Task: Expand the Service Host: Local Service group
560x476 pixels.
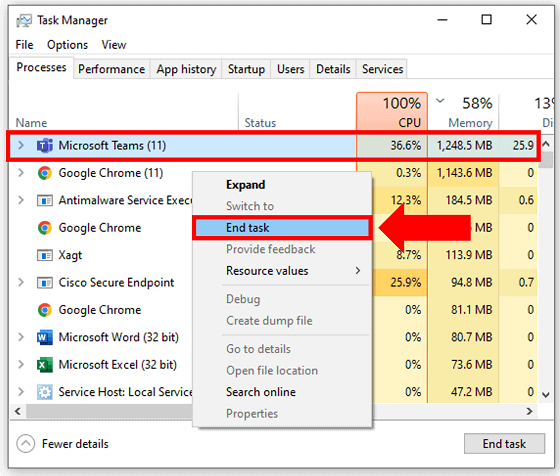Action: point(21,392)
